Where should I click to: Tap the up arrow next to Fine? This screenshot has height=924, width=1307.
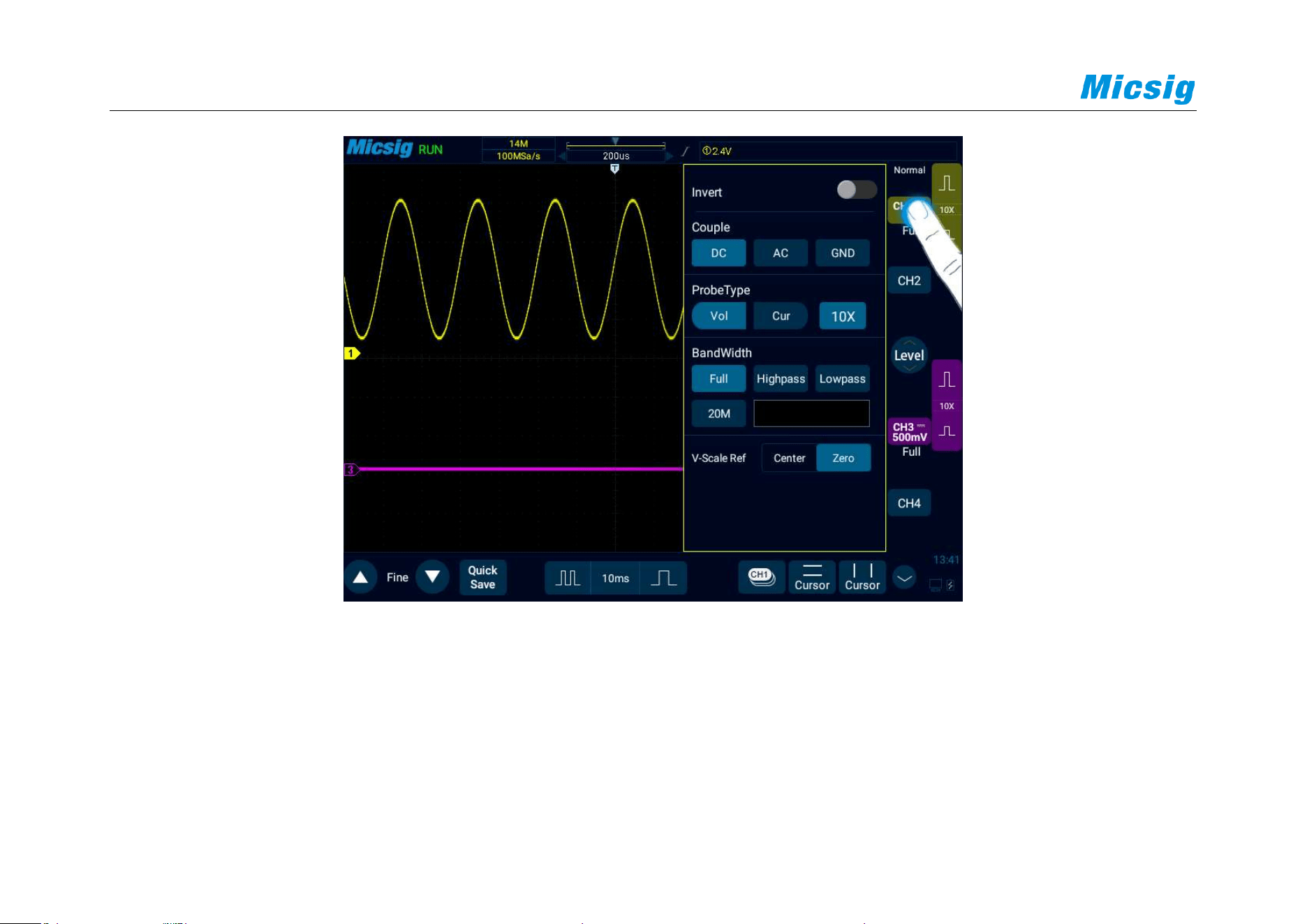[360, 577]
